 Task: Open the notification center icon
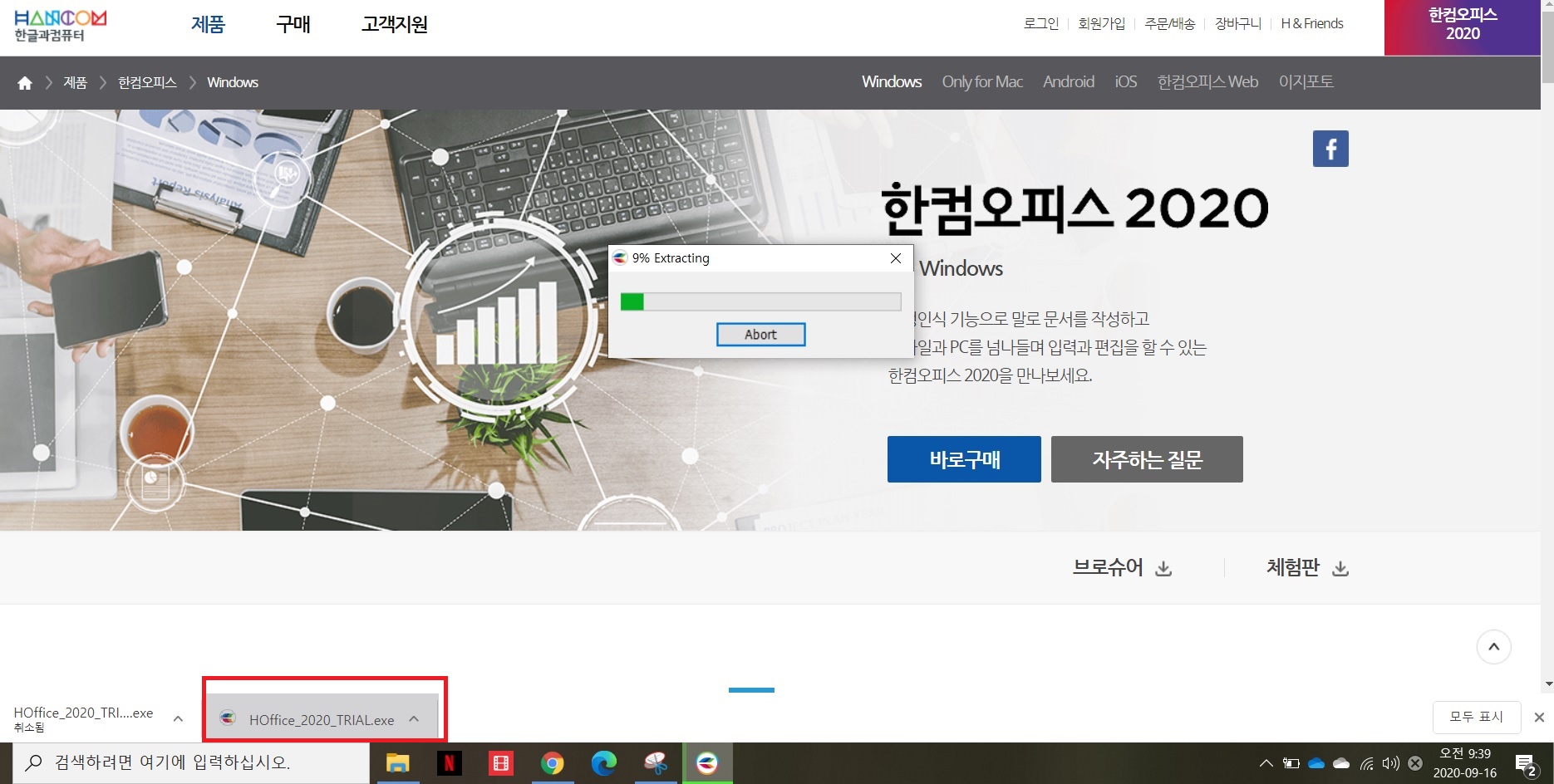click(1527, 764)
